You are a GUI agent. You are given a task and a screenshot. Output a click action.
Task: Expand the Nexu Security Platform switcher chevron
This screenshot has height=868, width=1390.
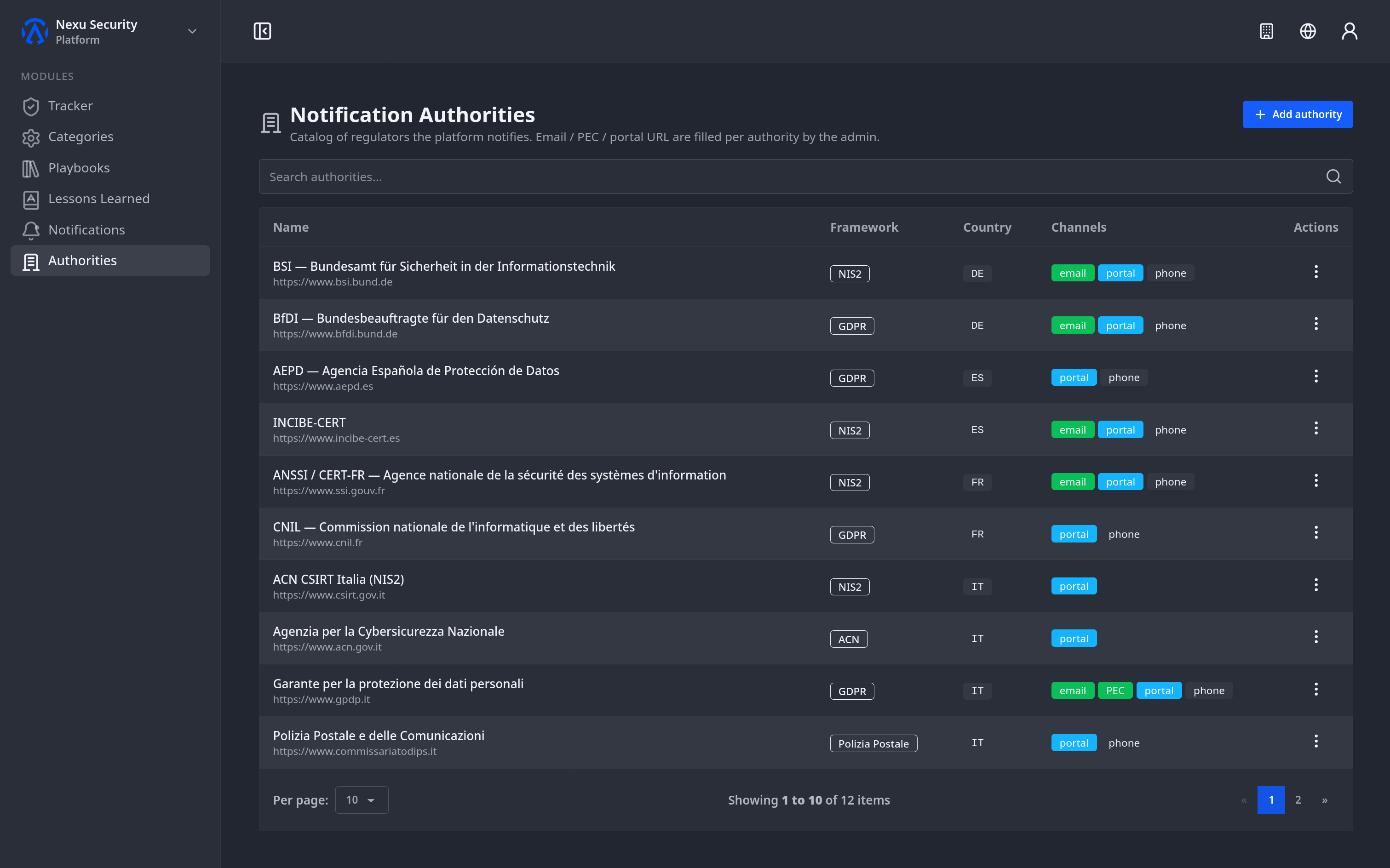(x=192, y=31)
